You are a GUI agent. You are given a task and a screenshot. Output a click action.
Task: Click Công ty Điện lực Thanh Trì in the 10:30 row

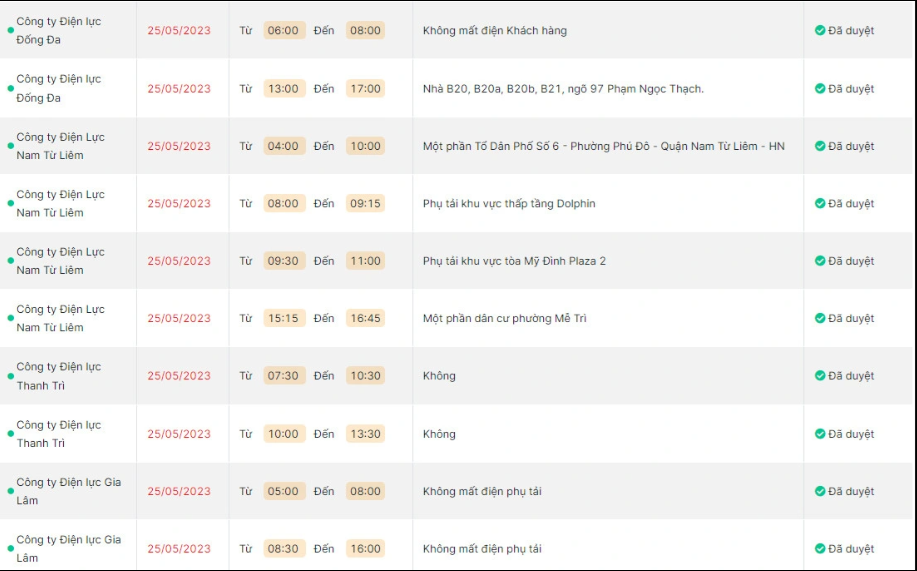click(59, 376)
